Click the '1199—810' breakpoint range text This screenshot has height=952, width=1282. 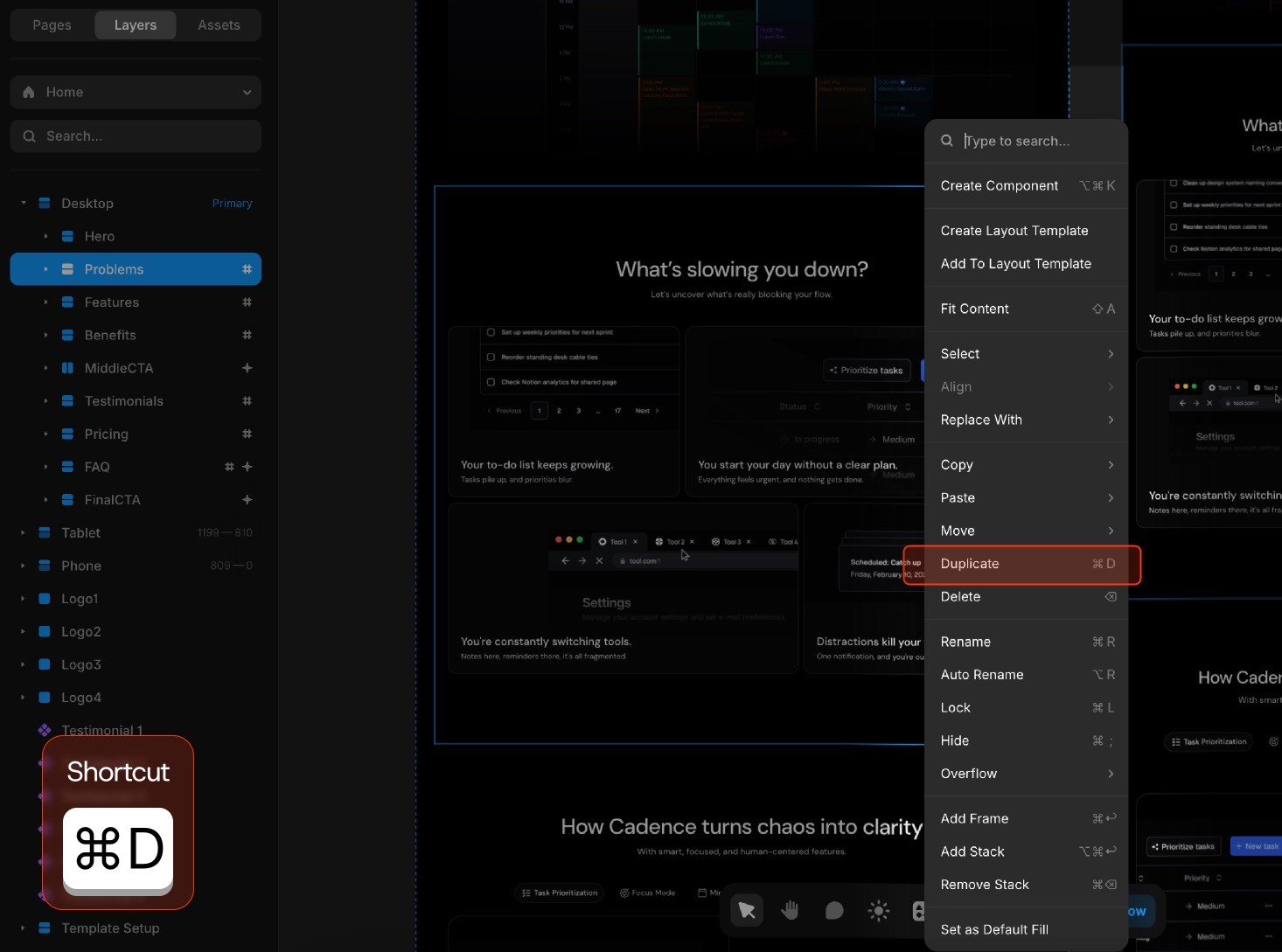(225, 532)
